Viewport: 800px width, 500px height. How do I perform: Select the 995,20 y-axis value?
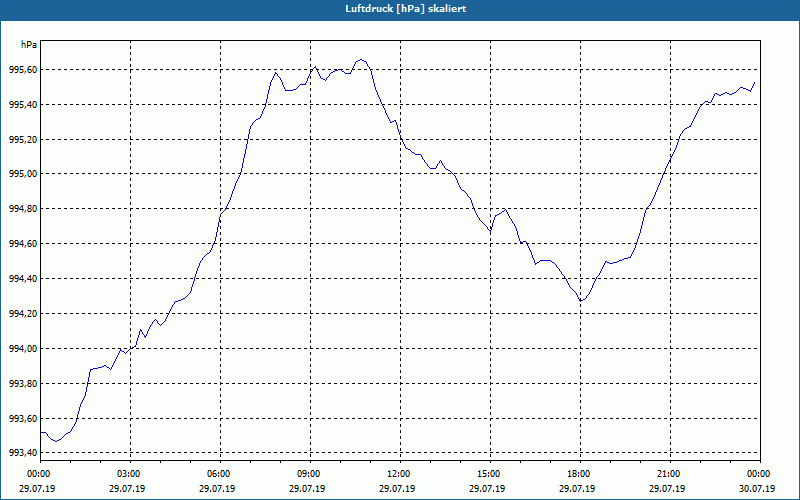click(x=23, y=139)
